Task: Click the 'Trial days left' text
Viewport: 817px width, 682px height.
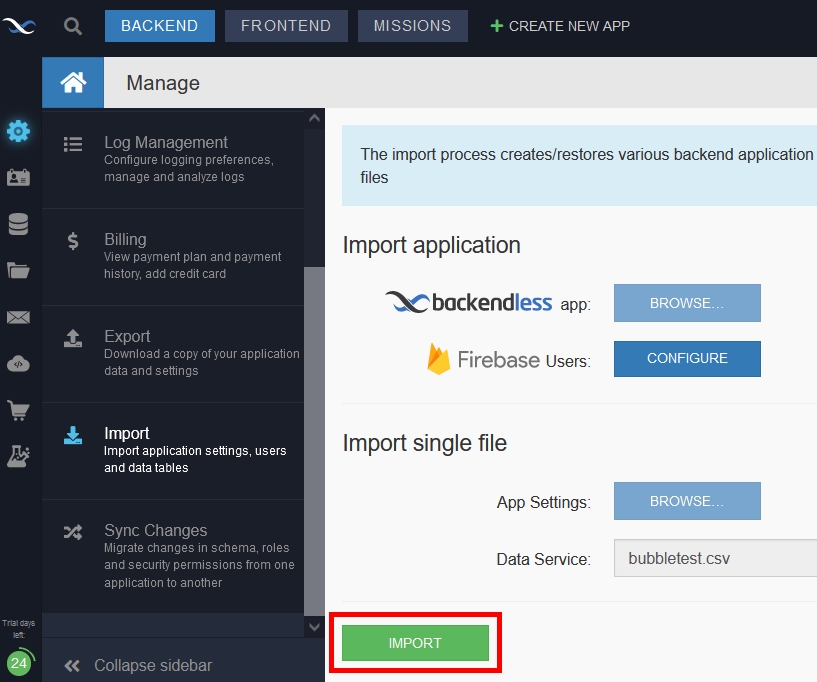Action: point(18,629)
